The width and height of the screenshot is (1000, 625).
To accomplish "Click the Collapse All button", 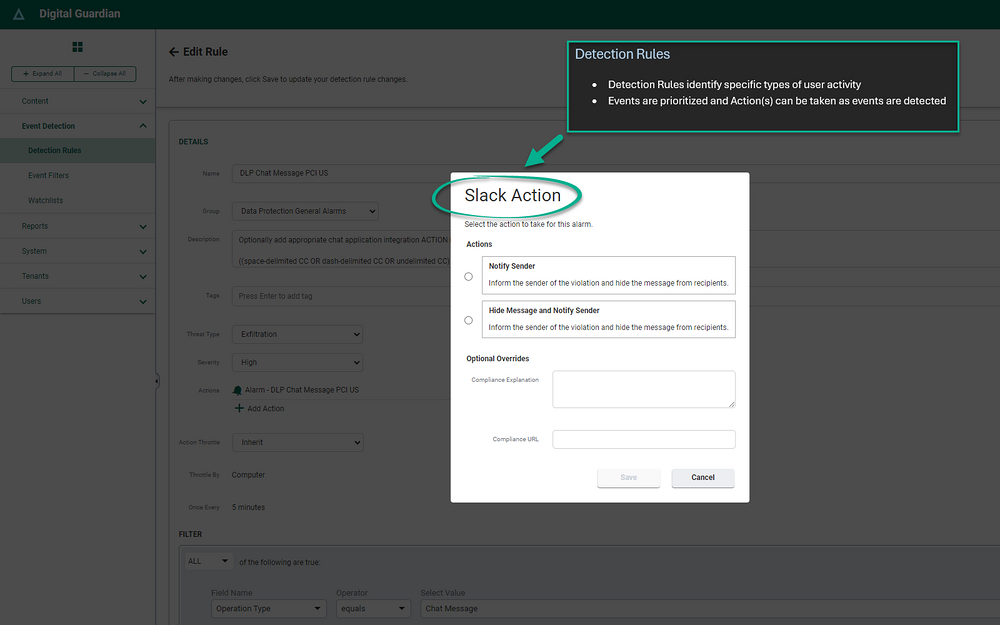I will 105,73.
